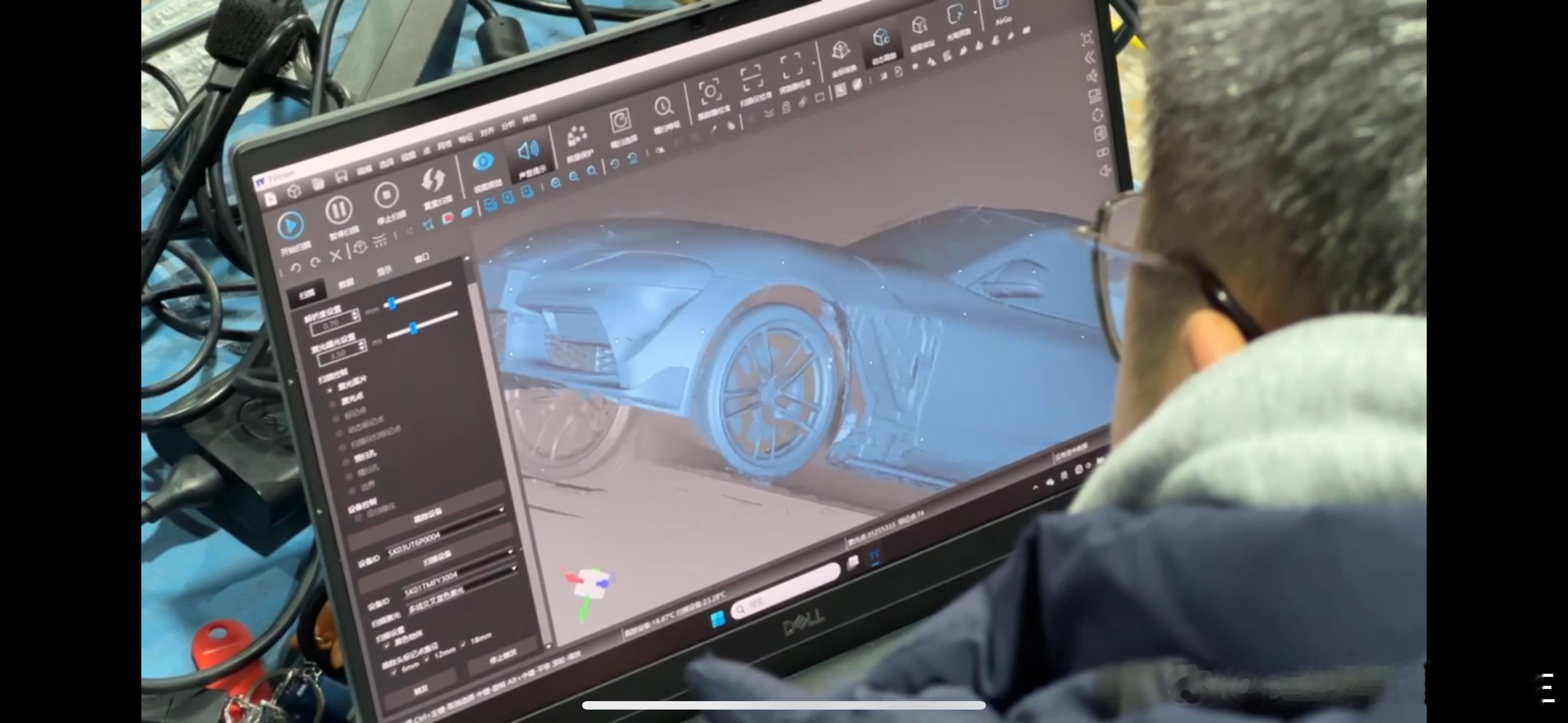Click the save disk icon in the title toolbar
The image size is (1568, 723).
click(341, 177)
